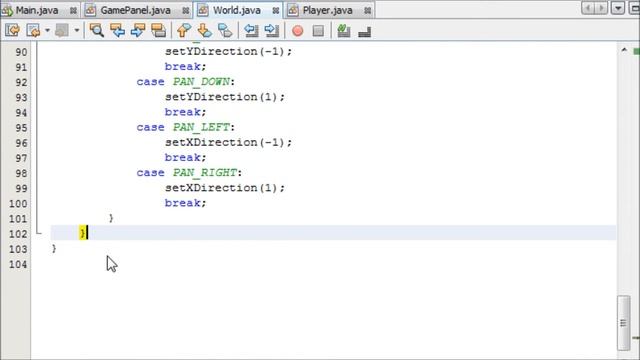Open the forward history dropdown arrow
The height and width of the screenshot is (360, 640).
coord(77,30)
